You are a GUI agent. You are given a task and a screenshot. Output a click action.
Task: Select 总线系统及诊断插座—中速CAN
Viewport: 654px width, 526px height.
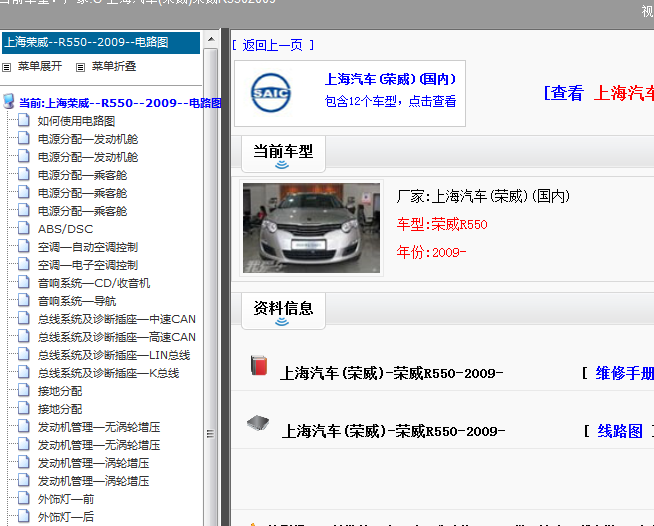(117, 319)
